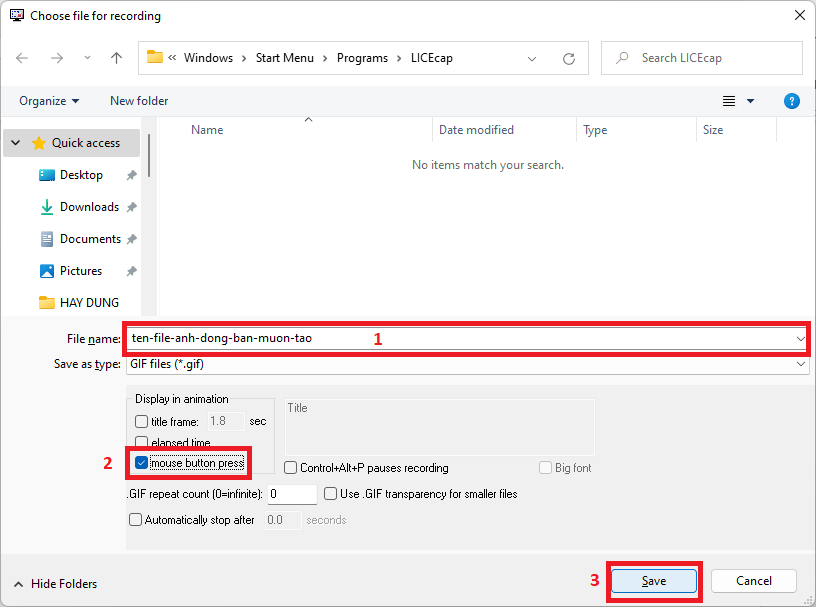Collapse the Quick access tree
The height and width of the screenshot is (607, 816).
coord(16,143)
